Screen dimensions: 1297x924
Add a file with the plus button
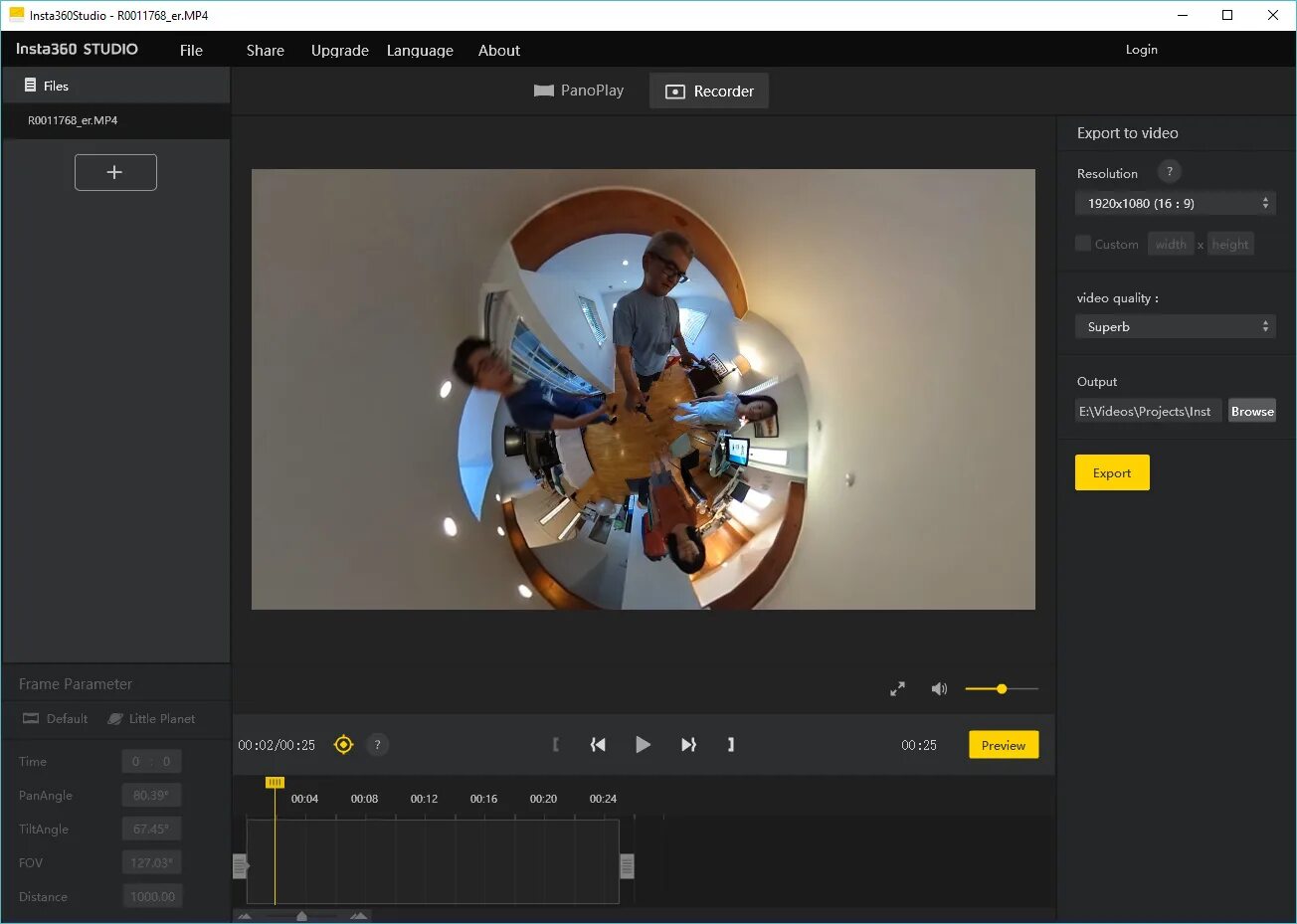(x=115, y=172)
